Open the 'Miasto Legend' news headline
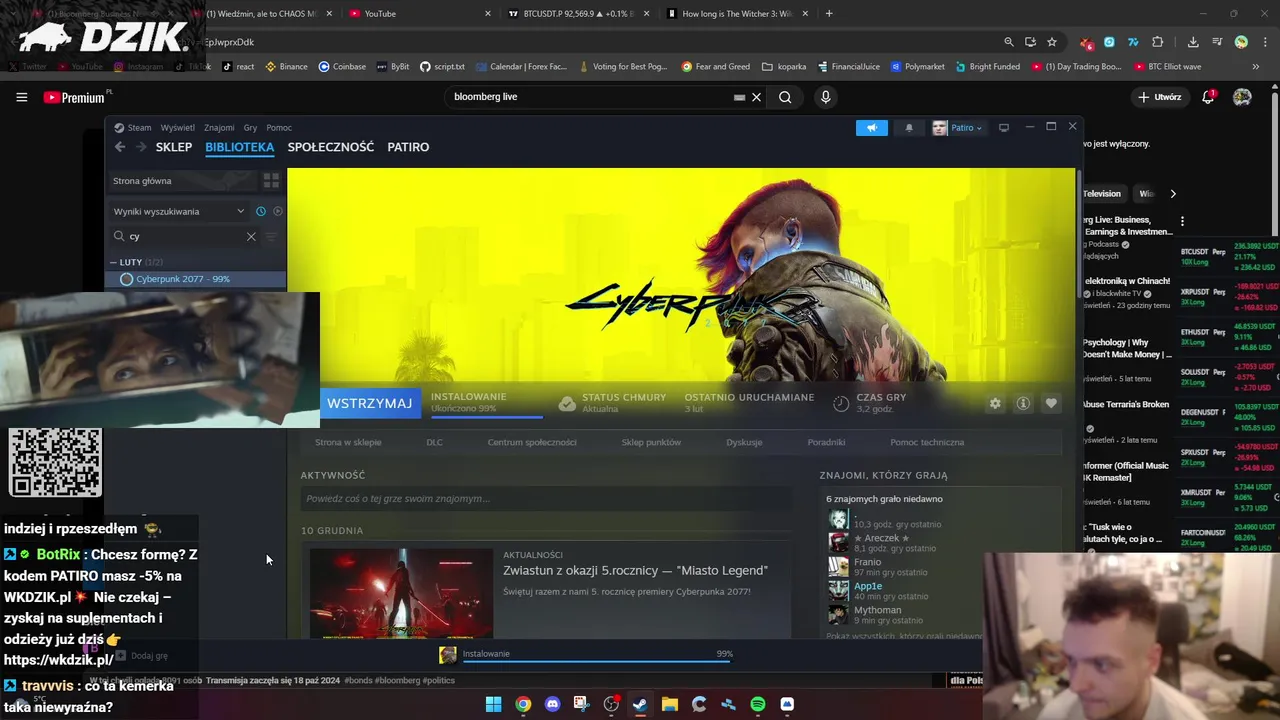 pos(635,570)
